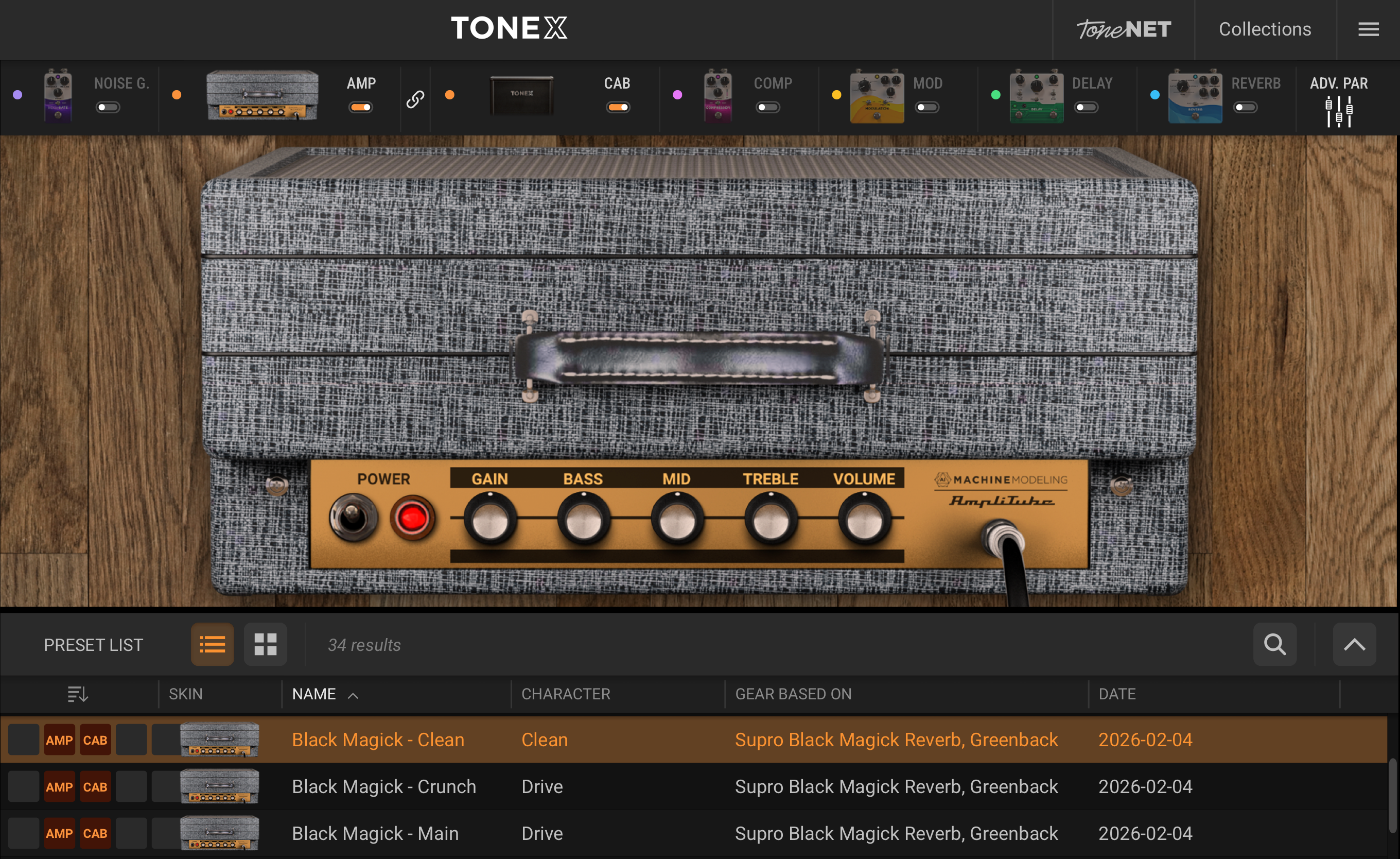Toggle the COMP on/off switch
This screenshot has width=1400, height=859.
pos(768,107)
